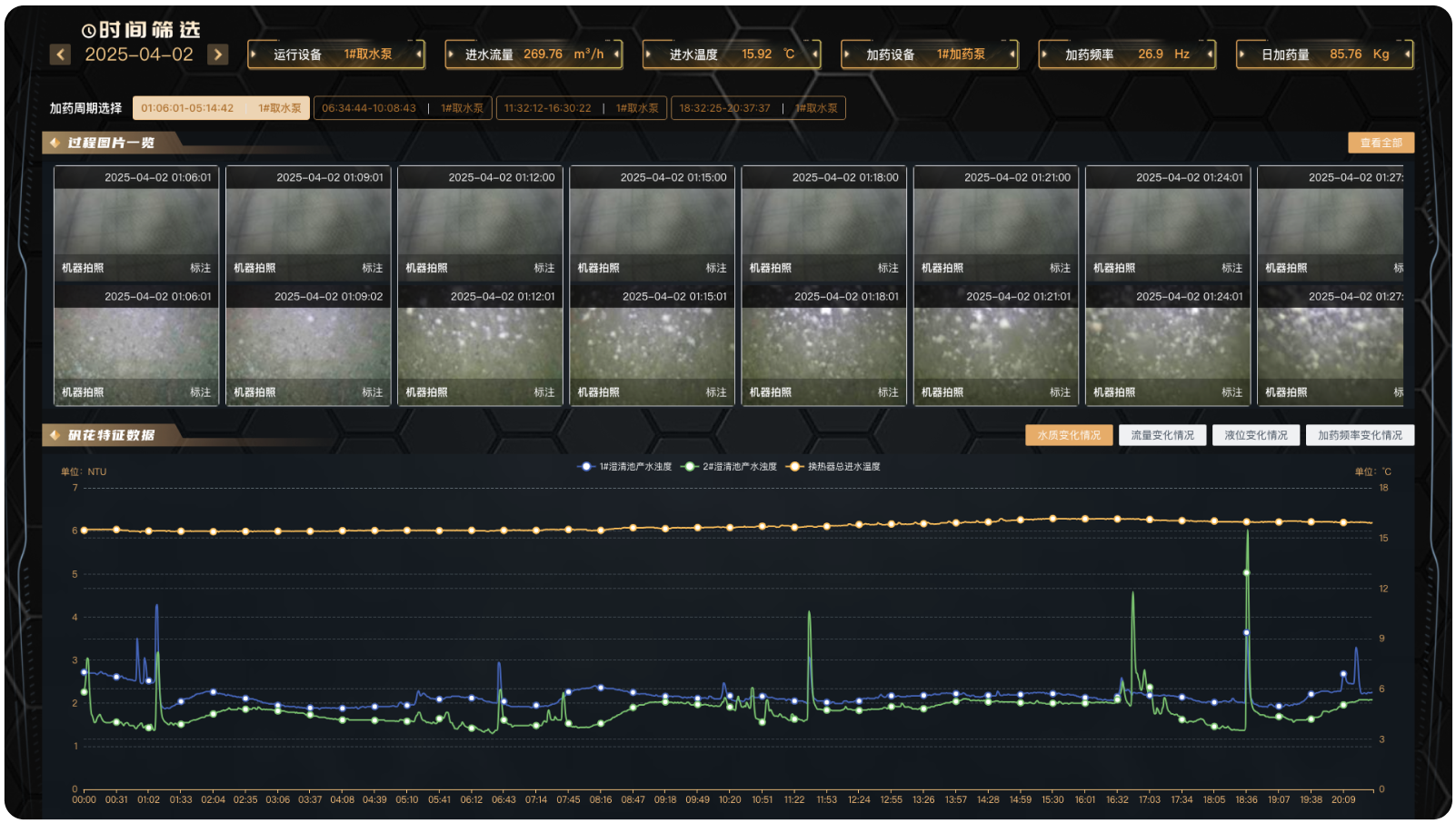Viewport: 1456px width, 823px height.
Task: Select dosing period 06:34:44-10:08:43
Action: point(403,108)
